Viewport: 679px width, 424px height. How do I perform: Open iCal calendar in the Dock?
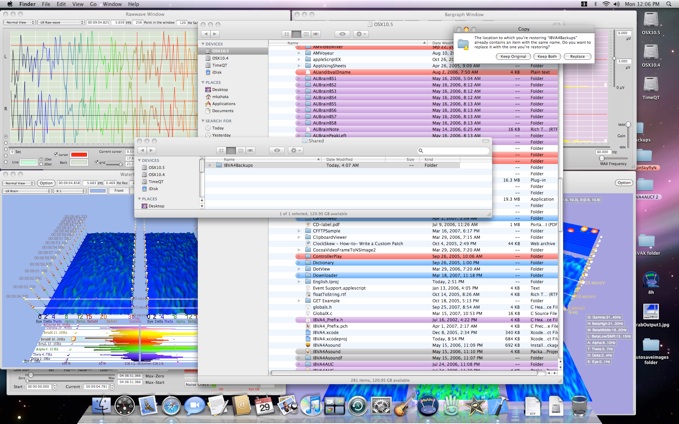pos(264,405)
